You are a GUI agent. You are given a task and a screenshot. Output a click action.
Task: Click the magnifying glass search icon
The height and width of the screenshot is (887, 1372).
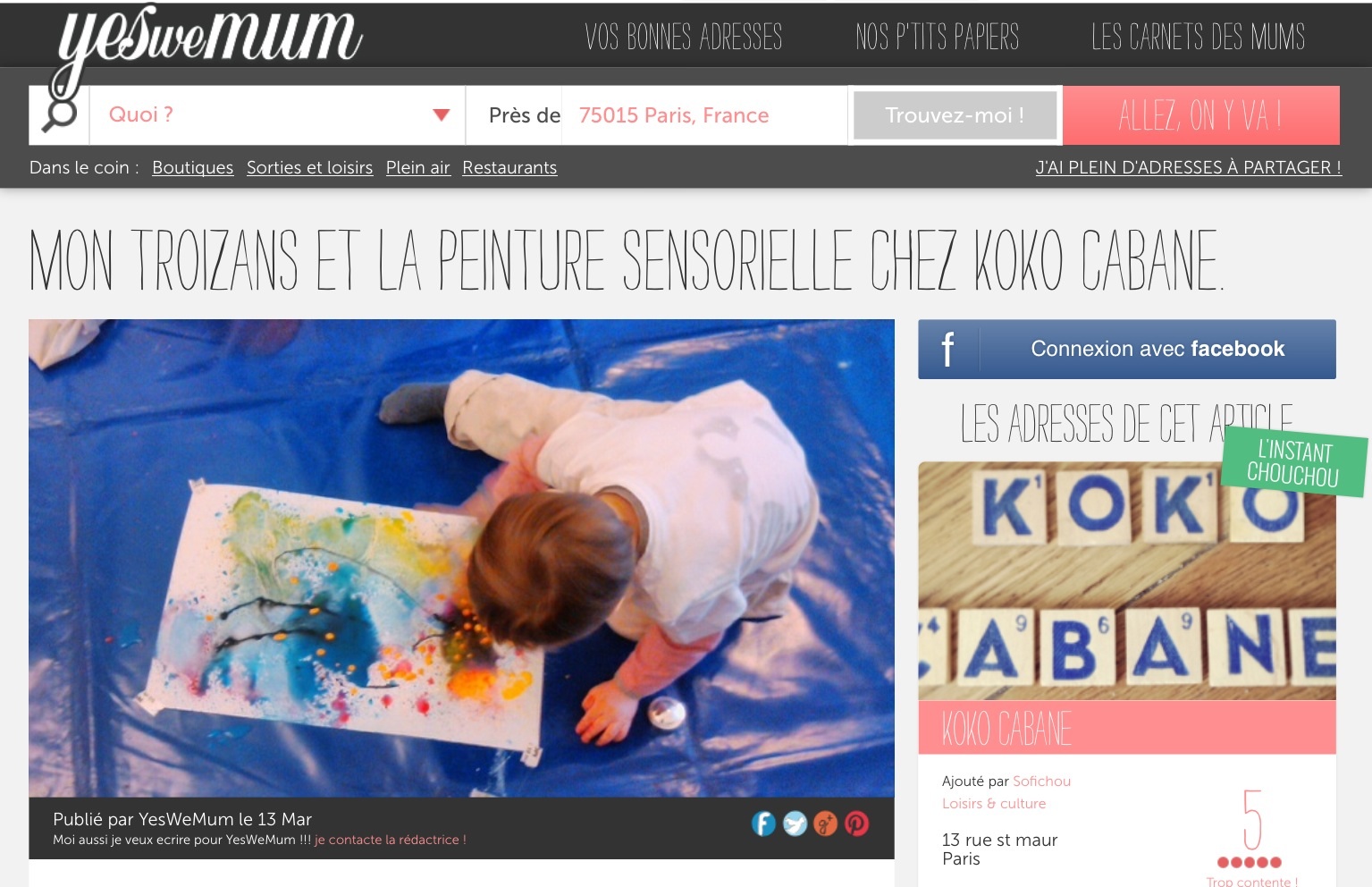(60, 114)
